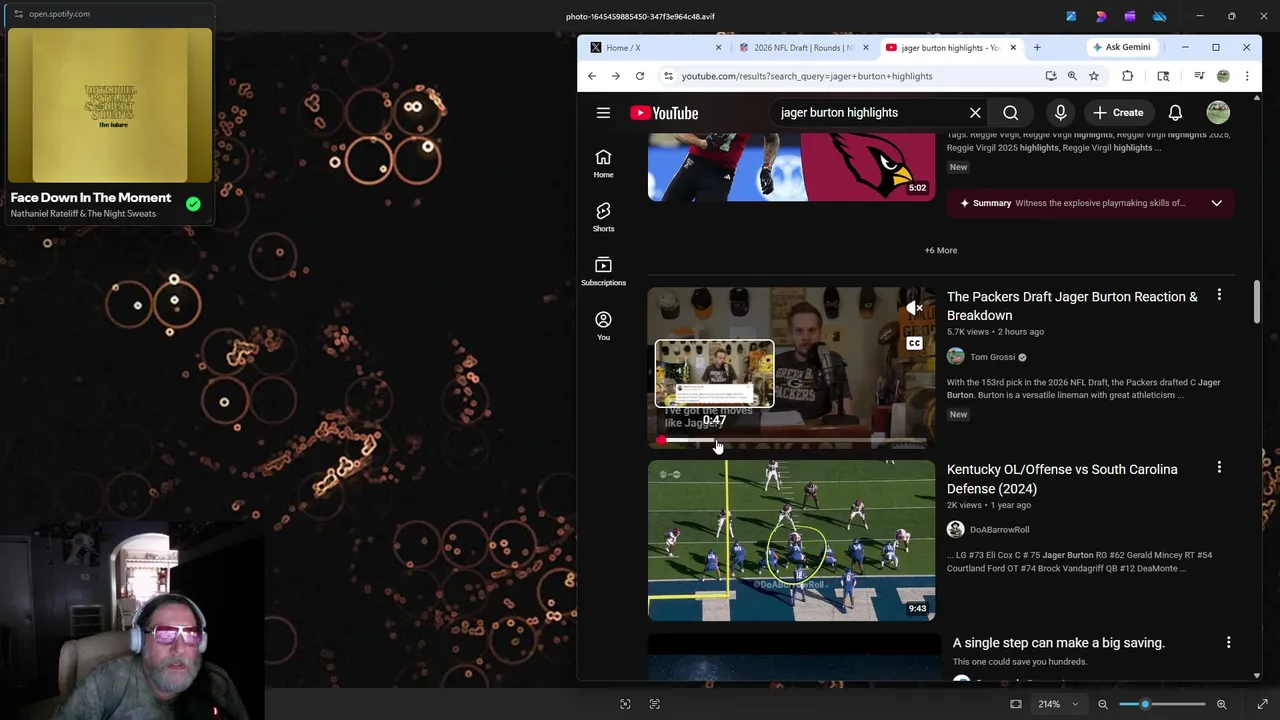Start voice search with microphone icon
Screen dimensions: 1280x720
click(x=1060, y=113)
